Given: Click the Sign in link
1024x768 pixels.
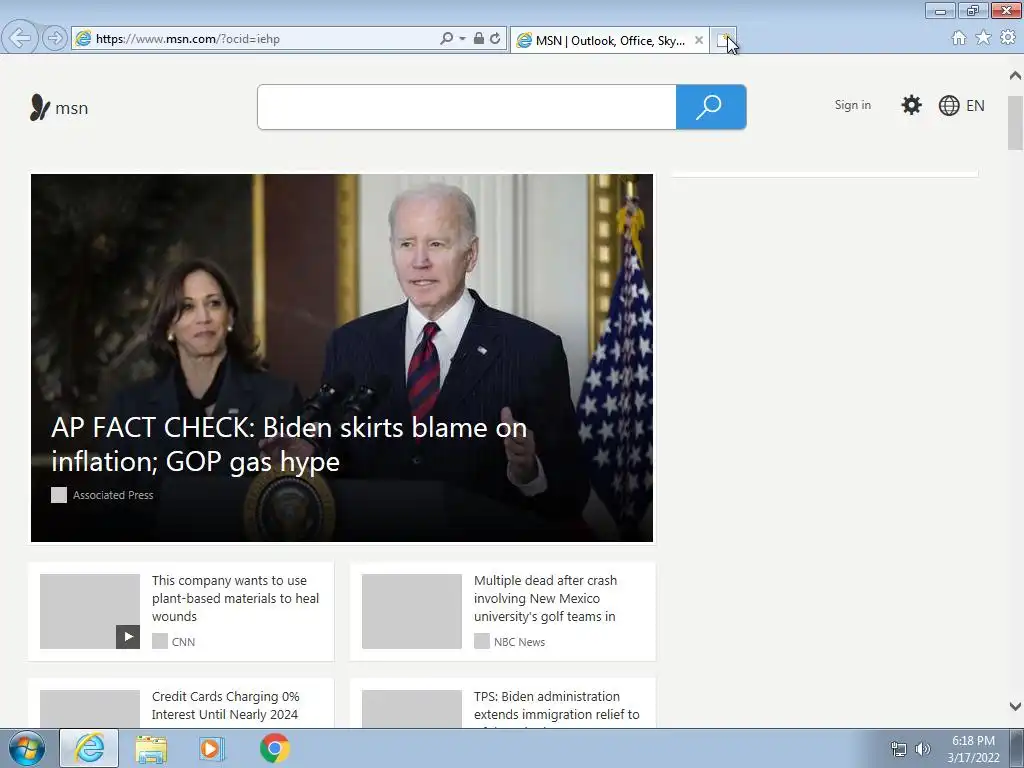Looking at the screenshot, I should pyautogui.click(x=852, y=105).
